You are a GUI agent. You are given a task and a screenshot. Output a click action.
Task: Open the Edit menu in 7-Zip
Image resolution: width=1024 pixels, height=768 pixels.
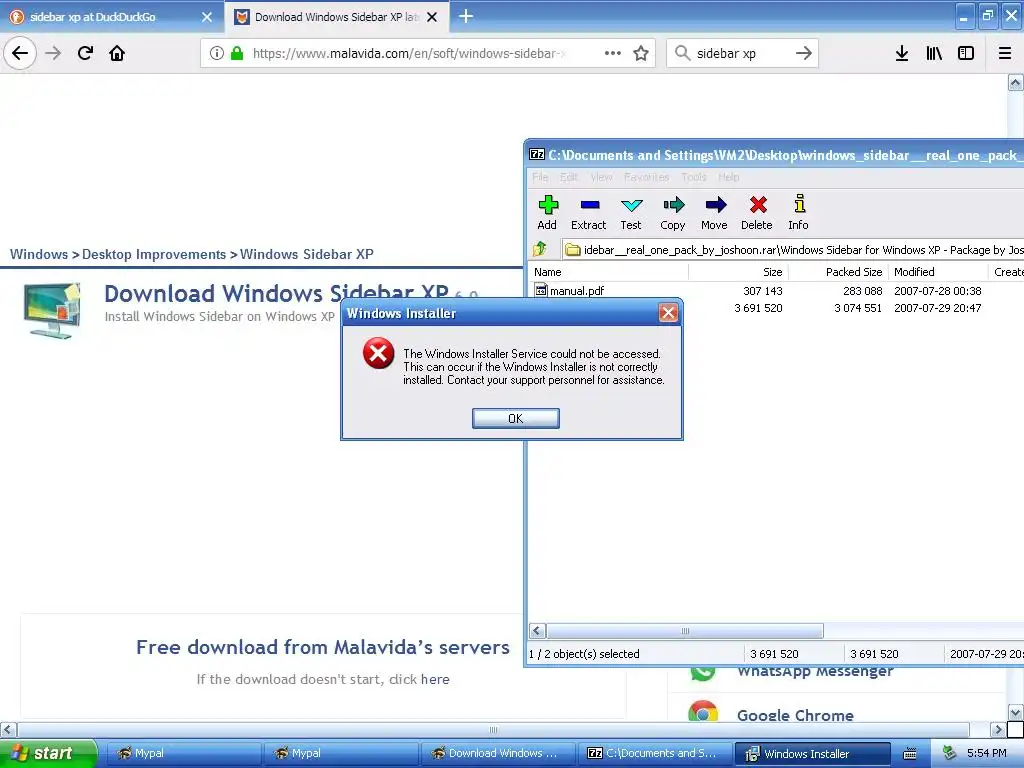pyautogui.click(x=569, y=177)
